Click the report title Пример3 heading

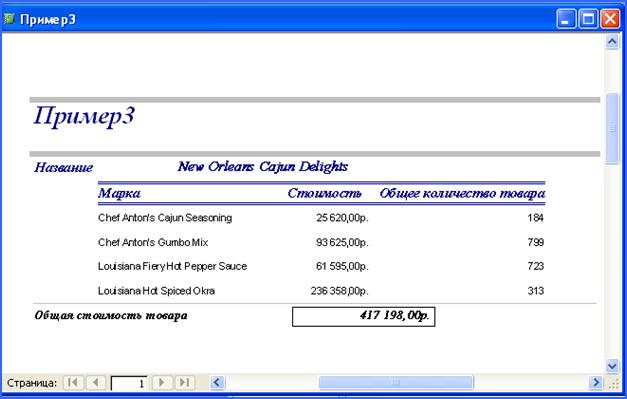pyautogui.click(x=84, y=116)
